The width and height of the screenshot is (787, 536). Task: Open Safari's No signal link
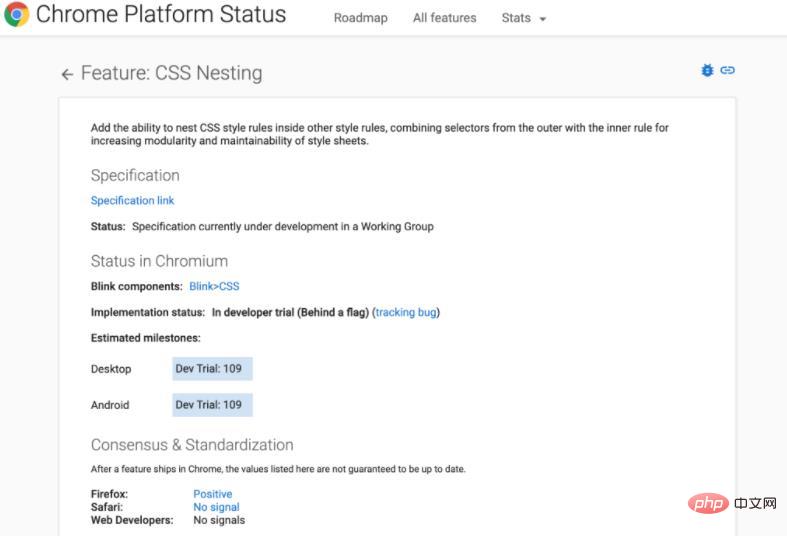pyautogui.click(x=216, y=507)
